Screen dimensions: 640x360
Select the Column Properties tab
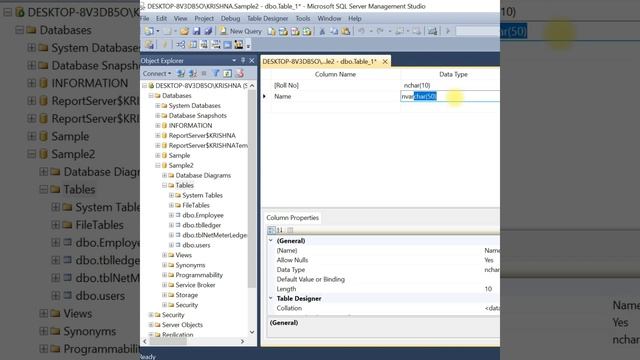[292, 218]
